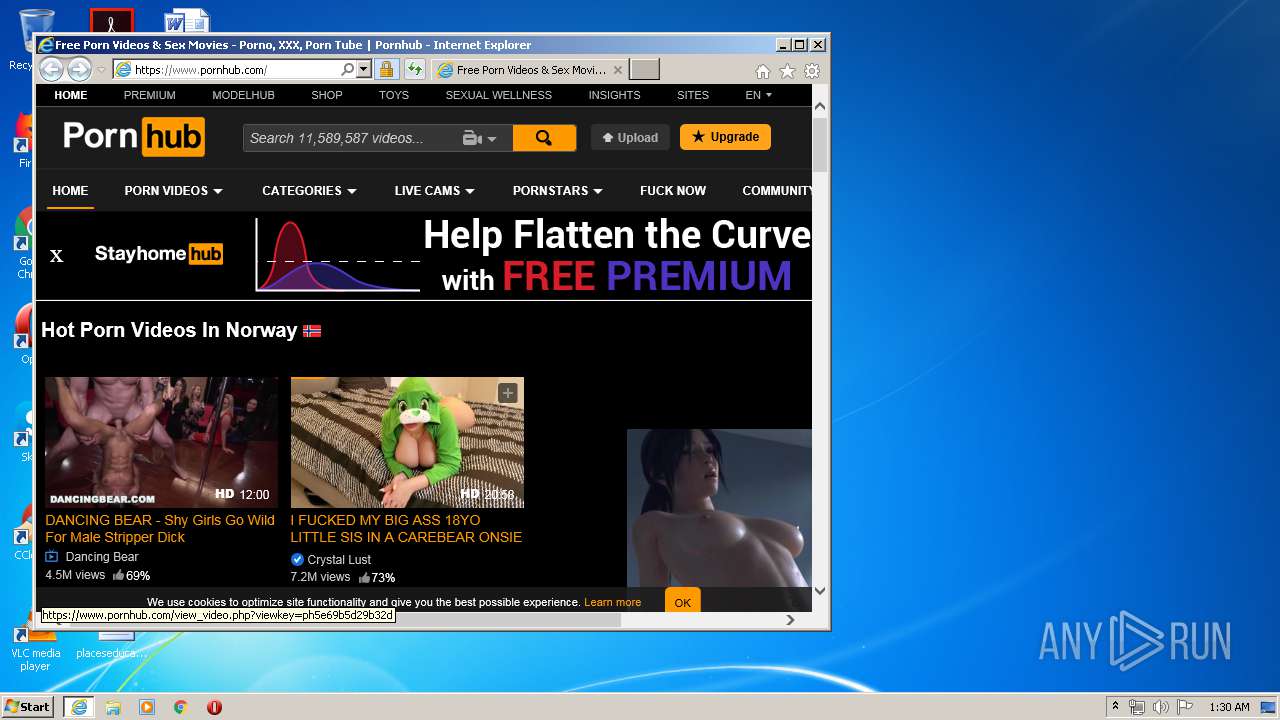The image size is (1280, 720).
Task: Open the File Explorer taskbar icon
Action: click(x=113, y=707)
